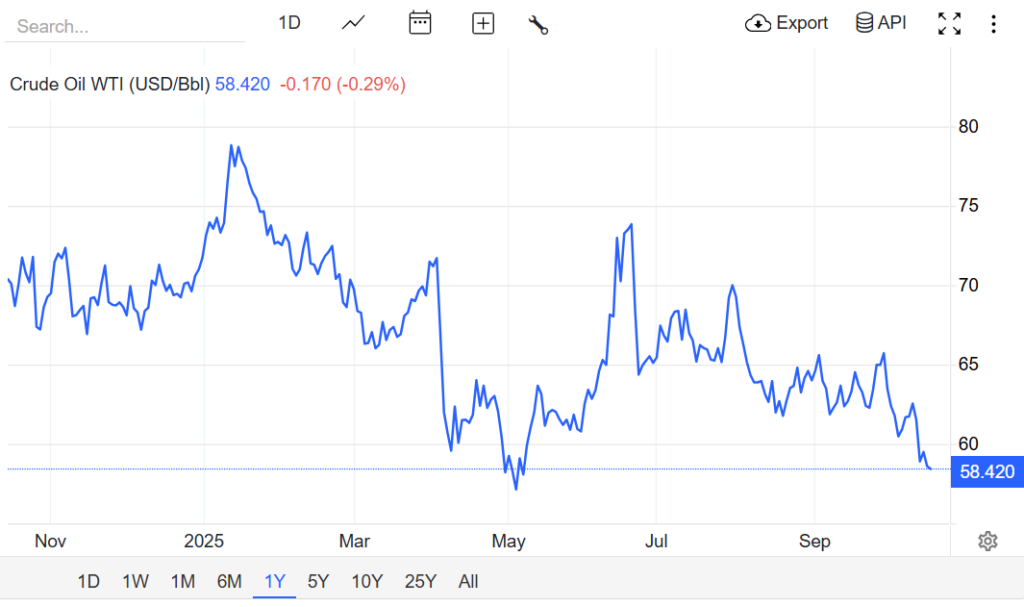Show All available price history

coord(468,581)
